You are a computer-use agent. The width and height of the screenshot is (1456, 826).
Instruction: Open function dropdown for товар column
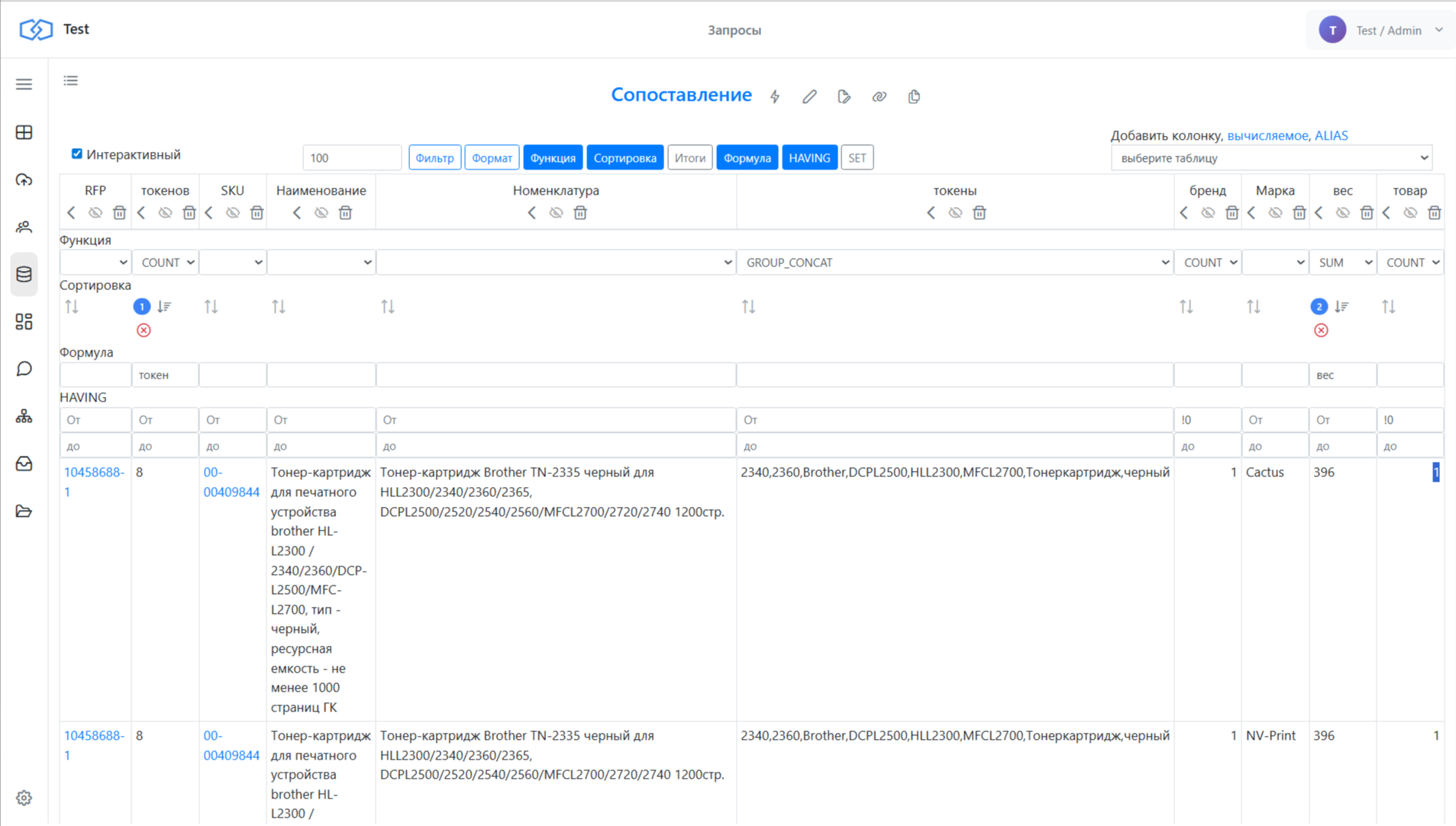[1410, 263]
